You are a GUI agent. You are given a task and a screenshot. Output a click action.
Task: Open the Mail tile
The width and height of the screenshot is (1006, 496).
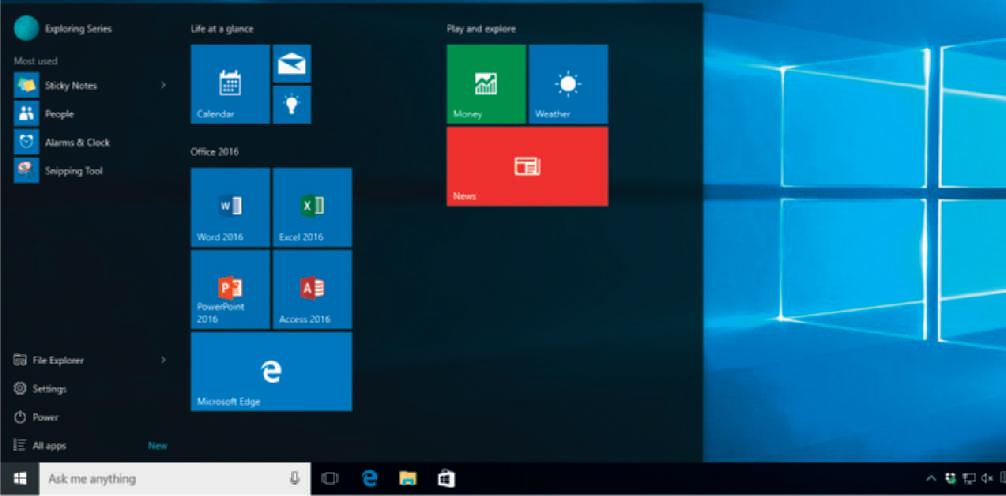point(292,64)
